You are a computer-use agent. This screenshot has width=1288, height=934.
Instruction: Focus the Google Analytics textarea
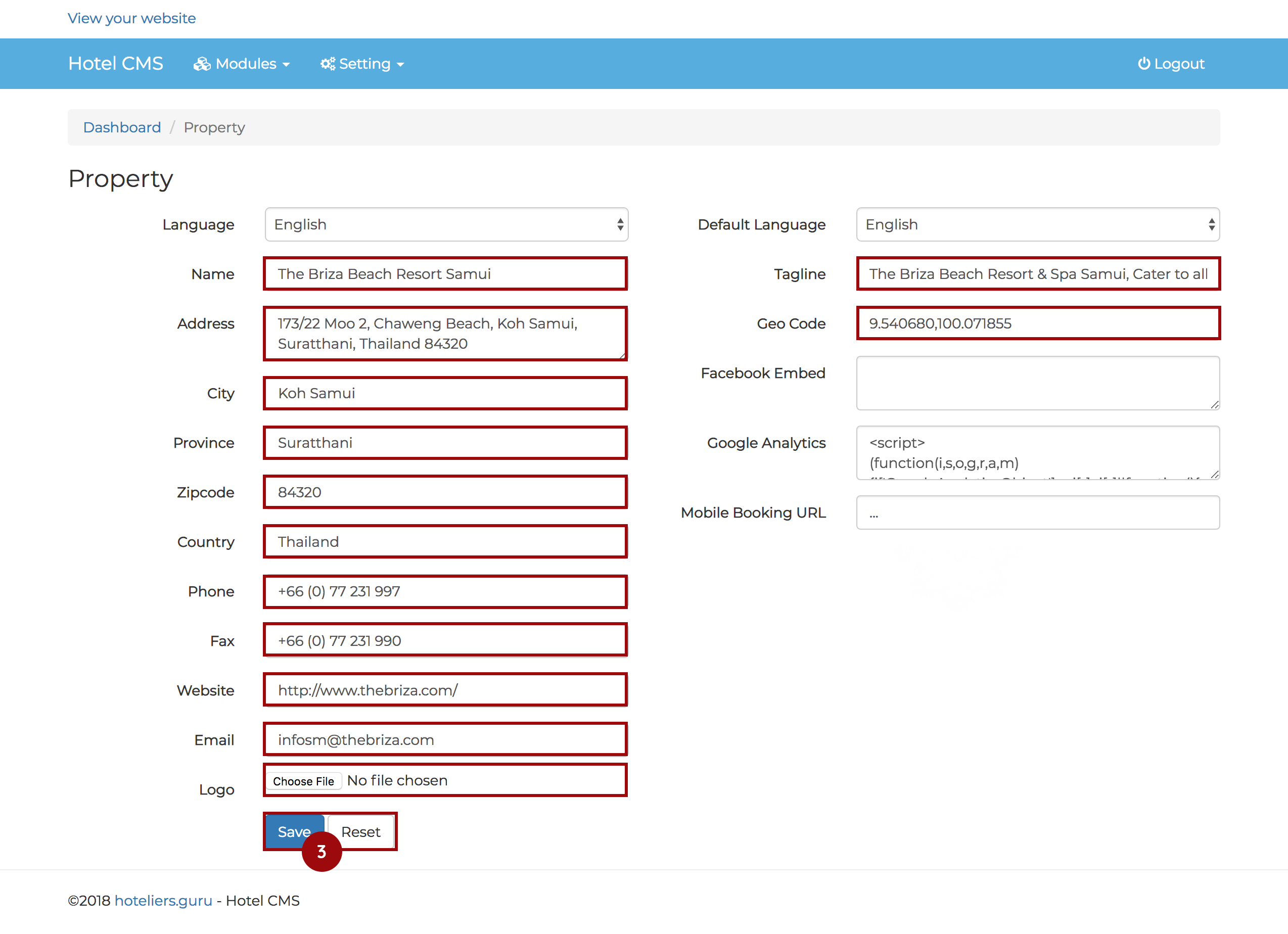tap(1038, 452)
